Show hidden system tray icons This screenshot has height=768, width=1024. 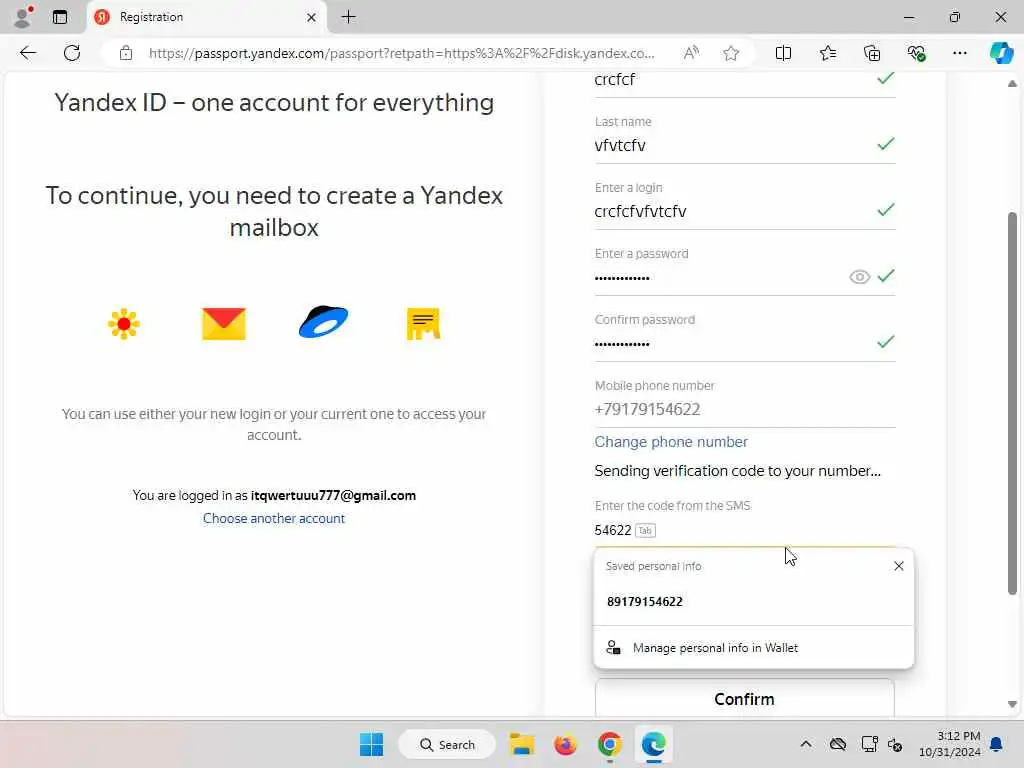tap(806, 744)
